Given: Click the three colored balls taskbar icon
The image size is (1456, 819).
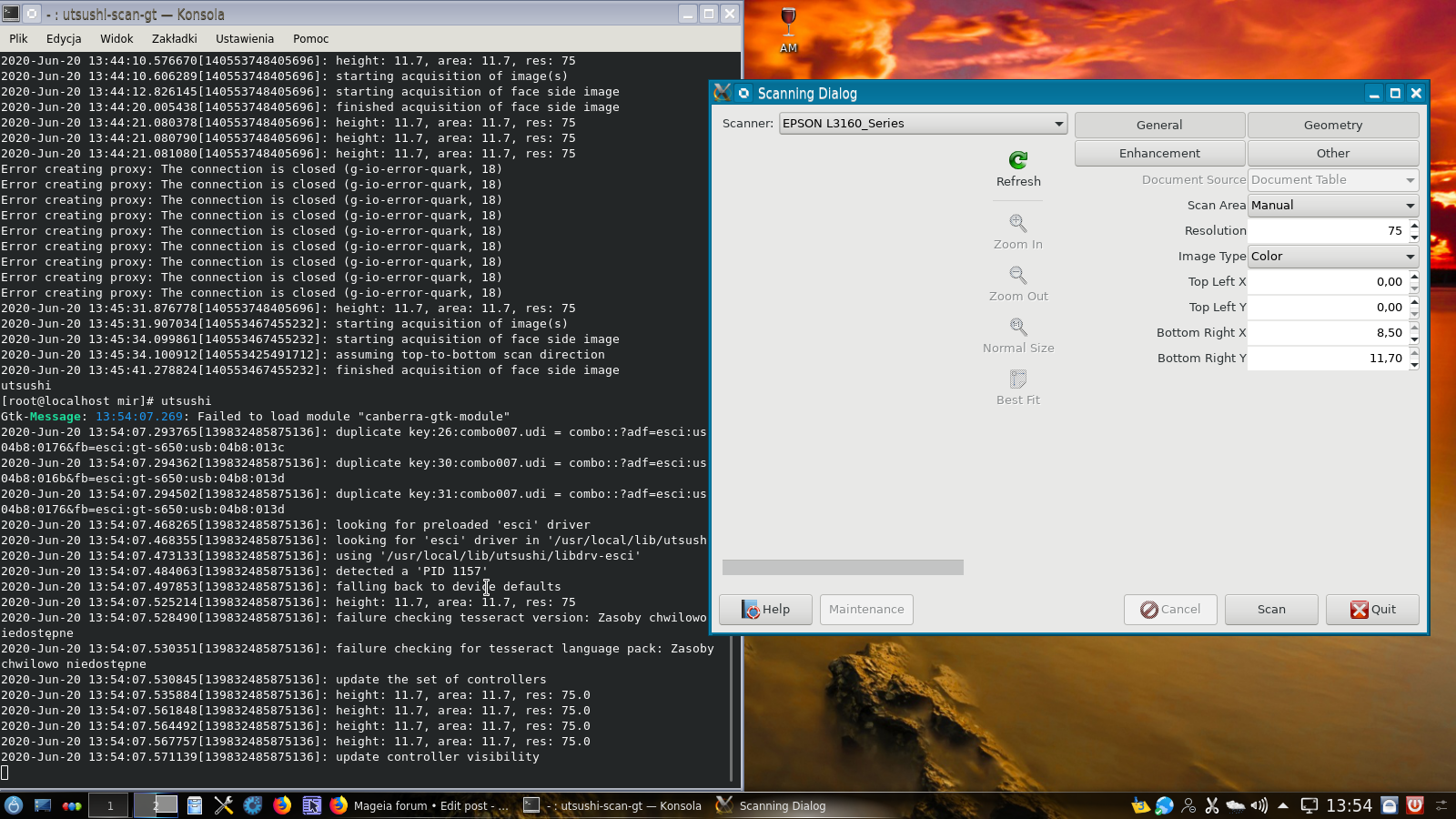Looking at the screenshot, I should click(72, 805).
